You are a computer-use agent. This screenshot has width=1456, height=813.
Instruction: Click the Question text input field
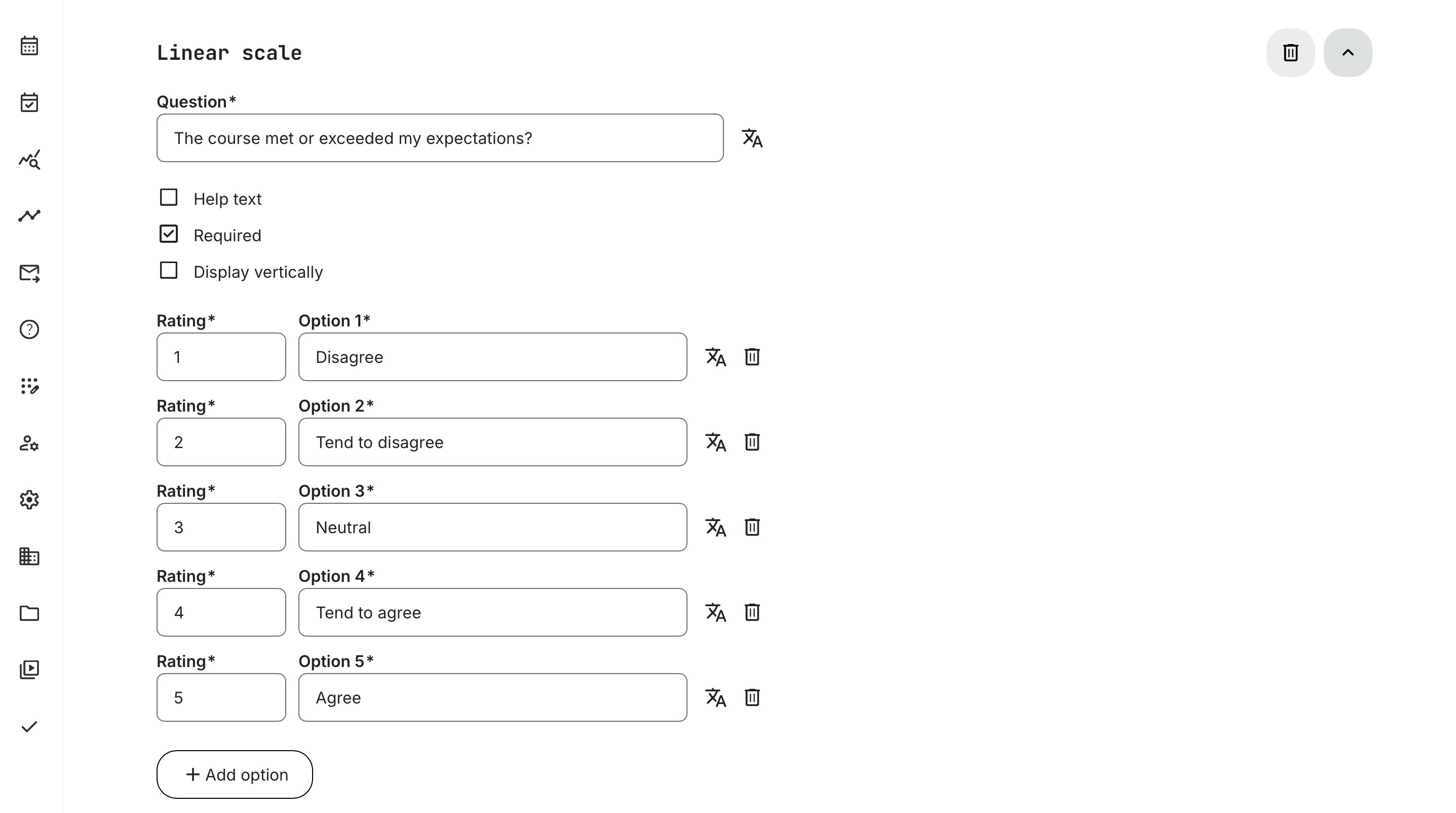440,138
